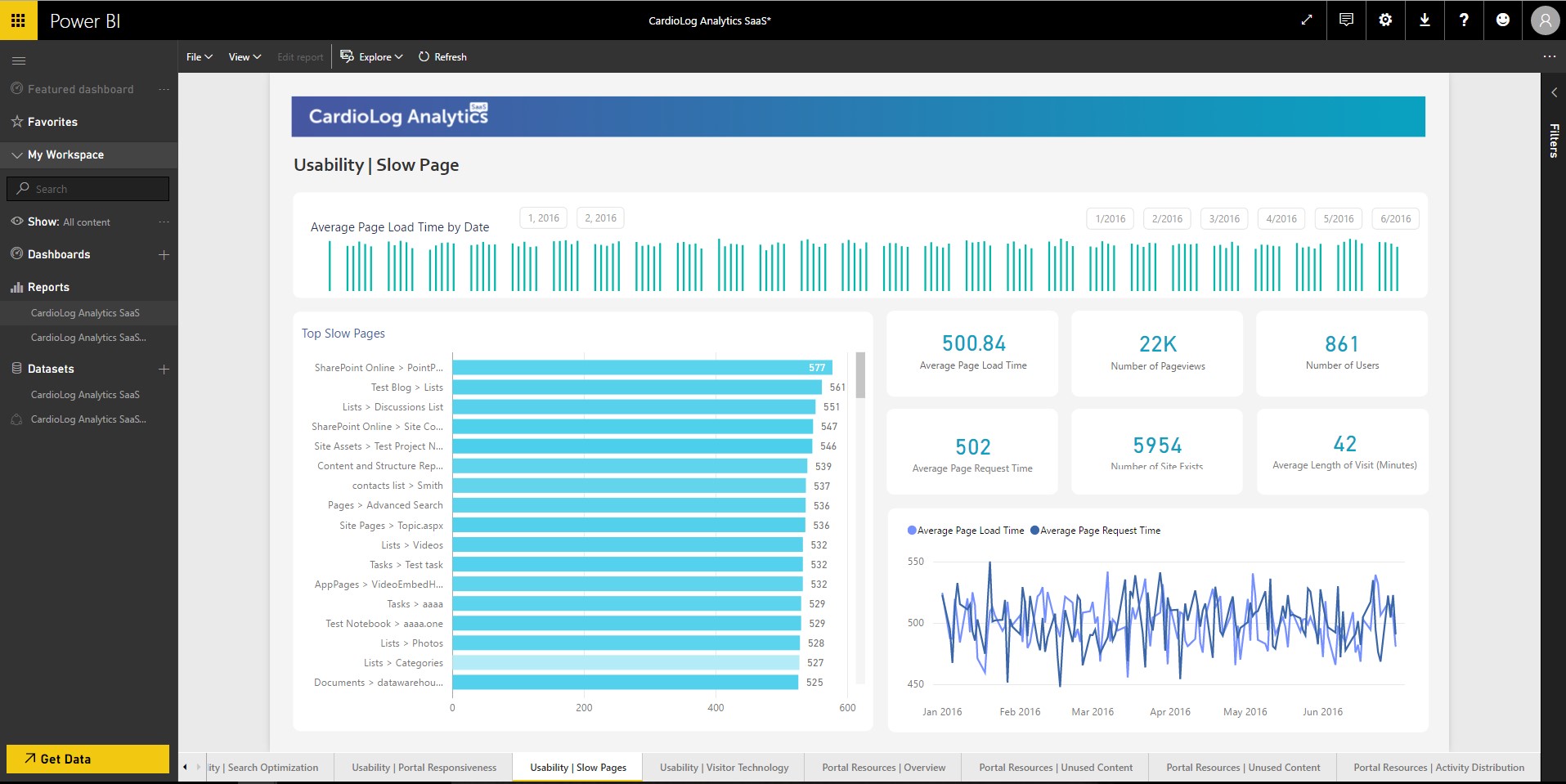Screen dimensions: 1566x784
Task: Open CardioLog Analytics SaaS report
Action: (85, 313)
